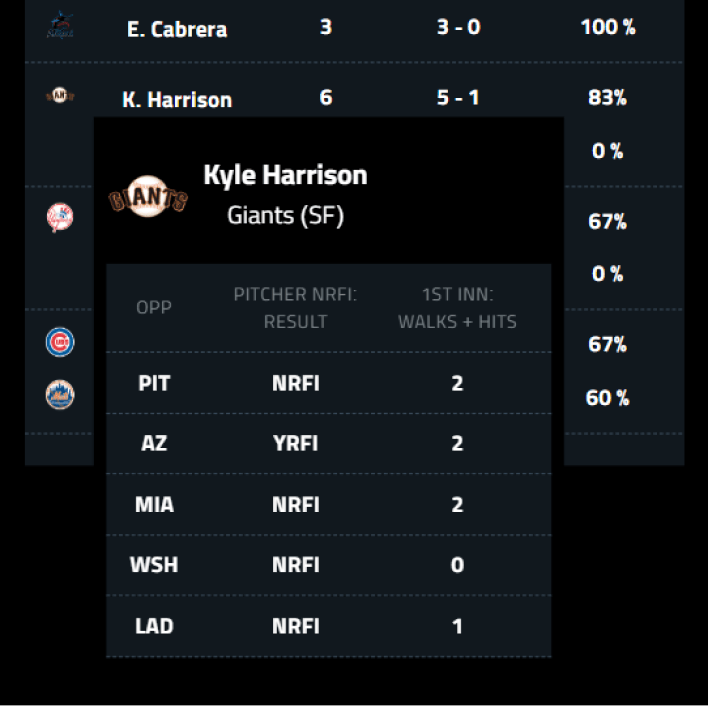Image resolution: width=708 pixels, height=706 pixels.
Task: Select the Mets team logo
Action: [60, 395]
